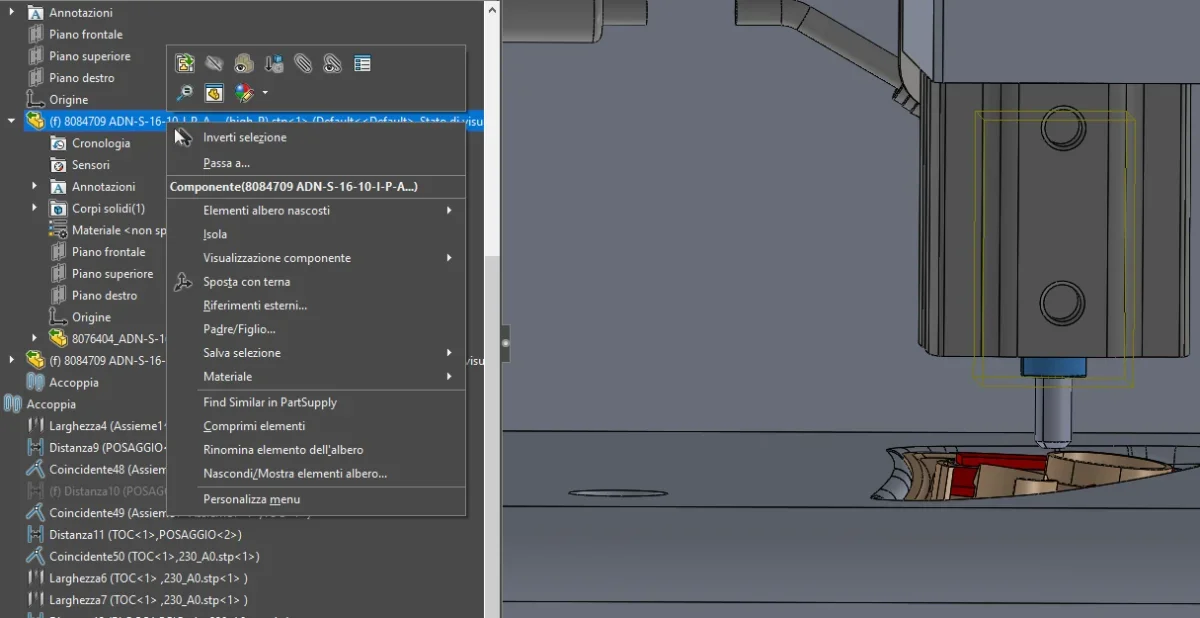Click the down-arrow cube icon in toolbar
Screen dimensions: 1200x618
pos(274,64)
